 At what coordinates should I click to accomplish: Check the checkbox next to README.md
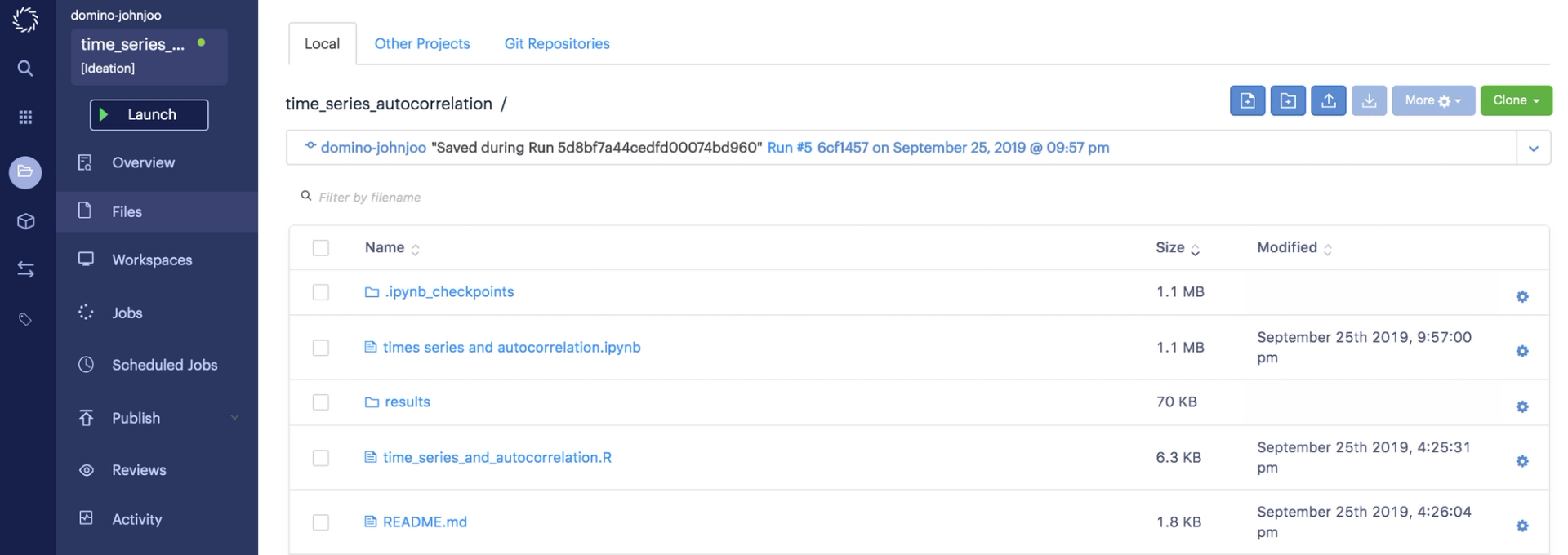(x=321, y=522)
